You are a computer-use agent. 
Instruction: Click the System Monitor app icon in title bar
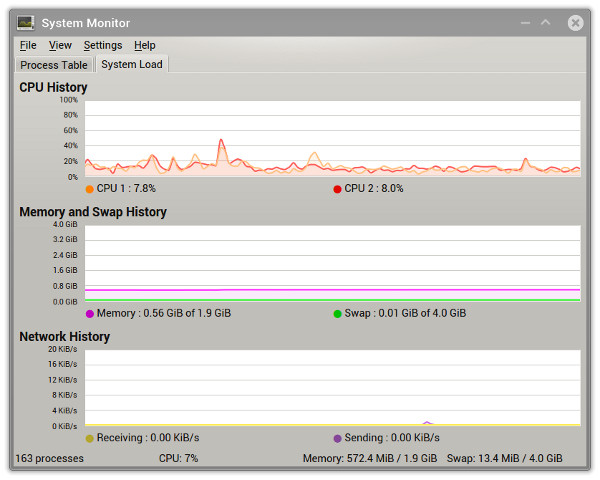[x=26, y=22]
